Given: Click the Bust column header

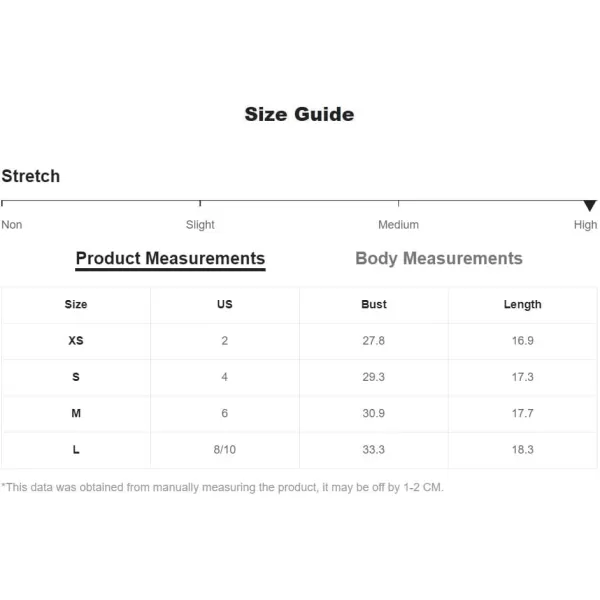Looking at the screenshot, I should pos(374,304).
